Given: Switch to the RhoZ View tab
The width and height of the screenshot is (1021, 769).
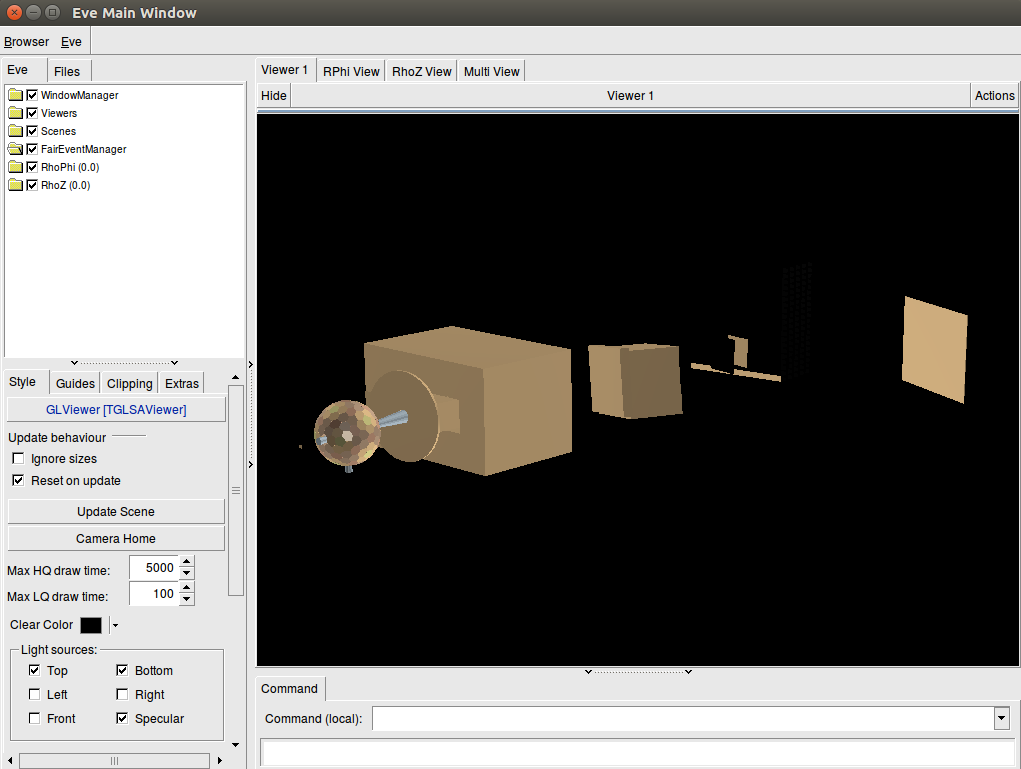Looking at the screenshot, I should (421, 72).
